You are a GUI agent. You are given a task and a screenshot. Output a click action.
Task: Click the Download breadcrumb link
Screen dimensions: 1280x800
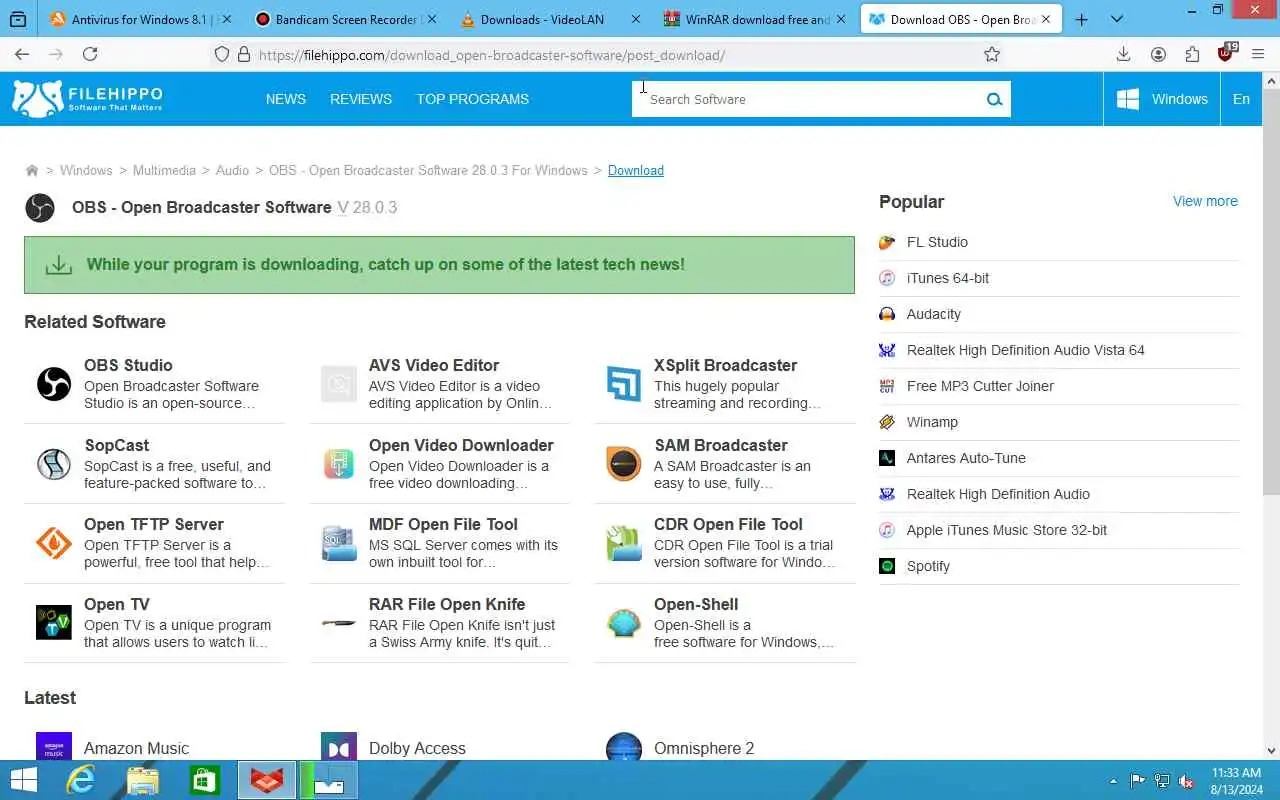pyautogui.click(x=636, y=170)
